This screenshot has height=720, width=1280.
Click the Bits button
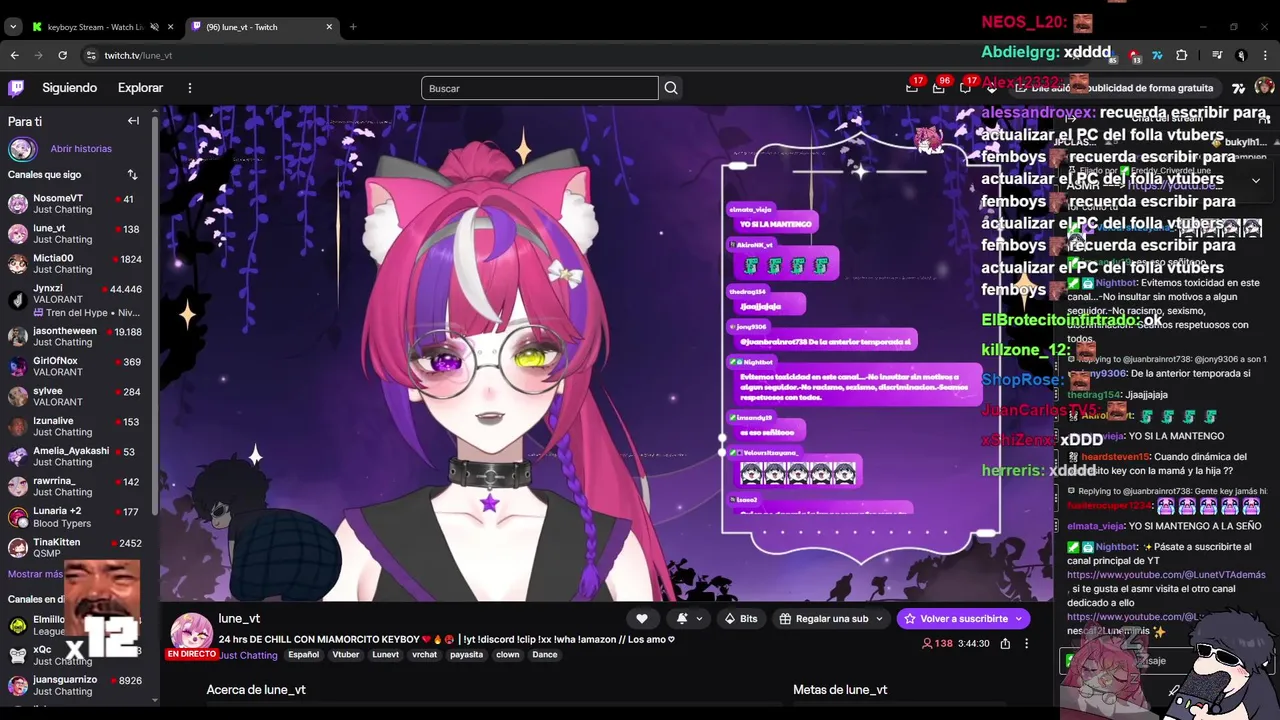[741, 619]
